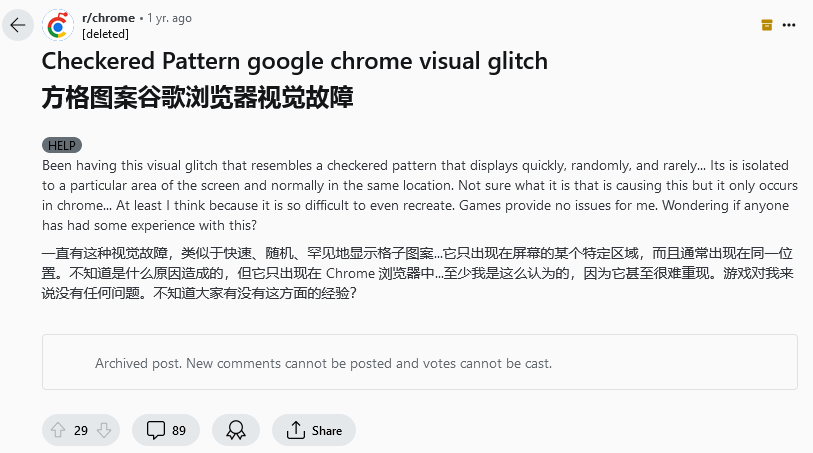The width and height of the screenshot is (813, 453).
Task: Click the HELP flair tag
Action: coord(62,145)
